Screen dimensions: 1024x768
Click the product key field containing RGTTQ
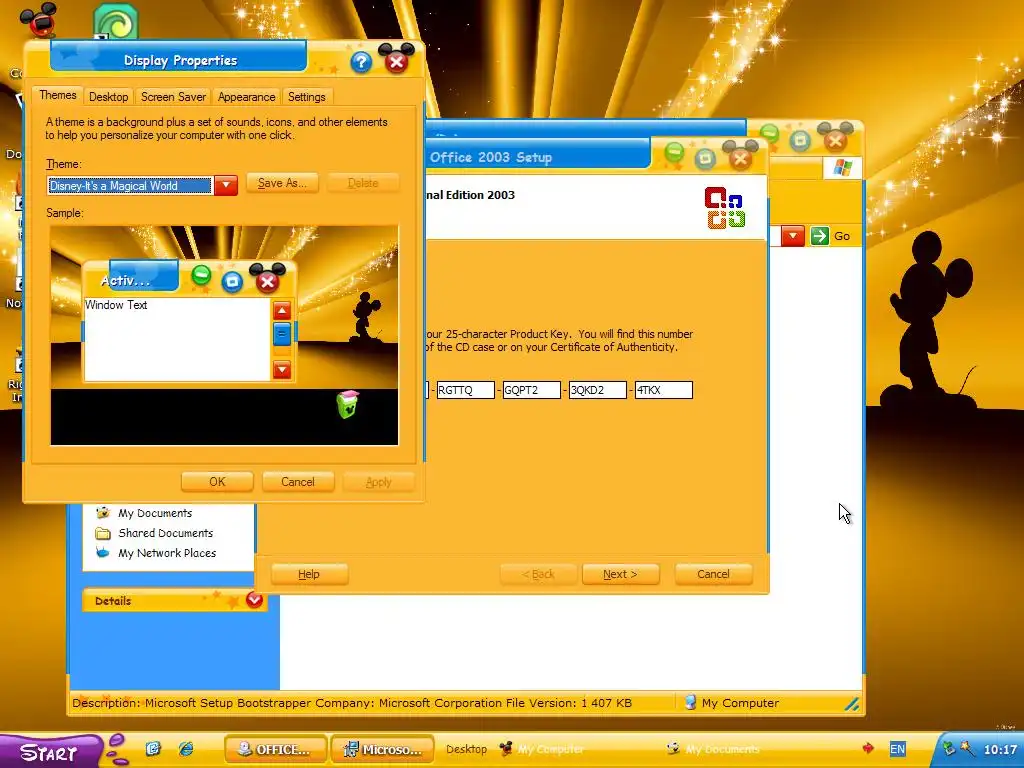[465, 390]
